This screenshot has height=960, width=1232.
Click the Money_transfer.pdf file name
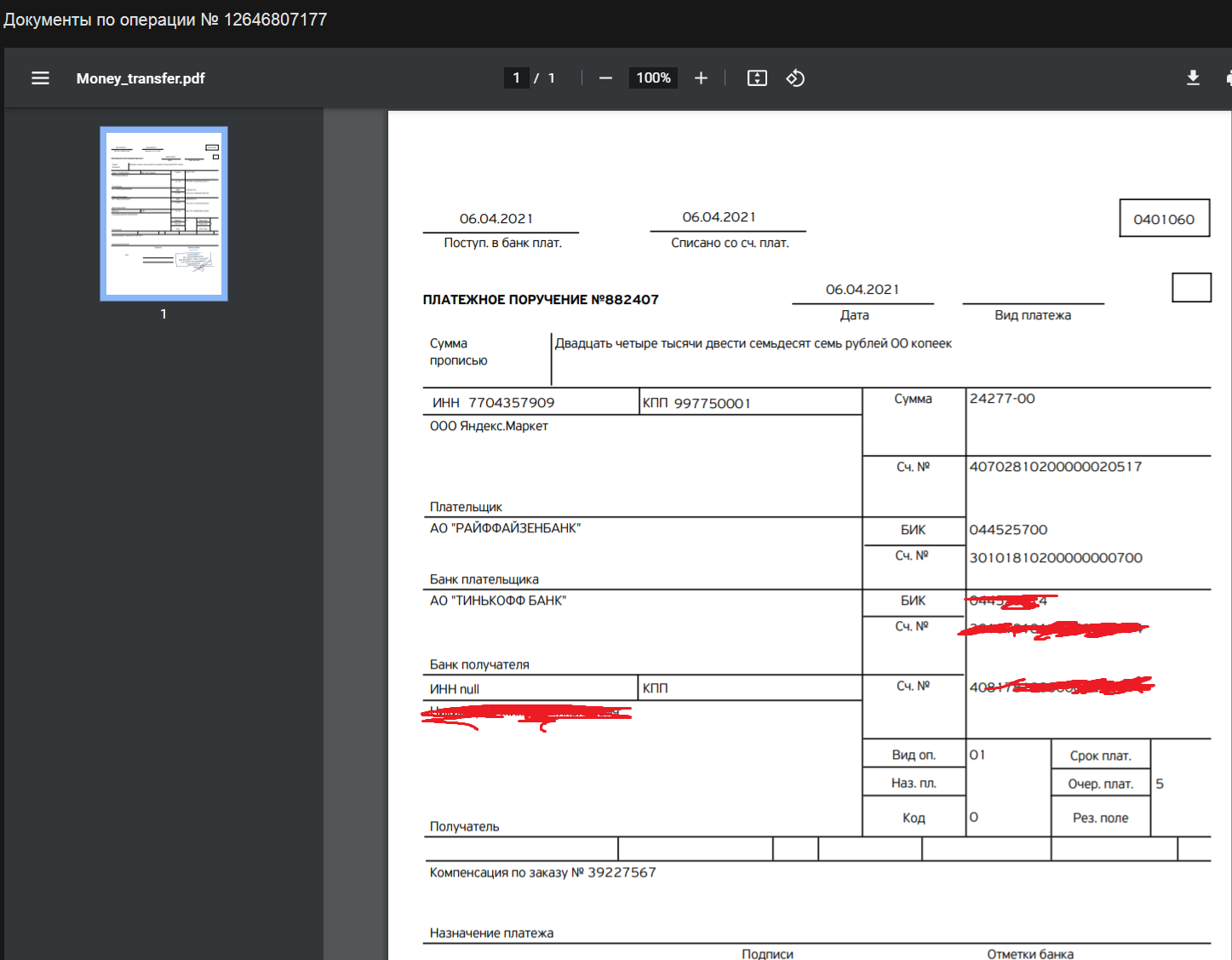(x=140, y=78)
